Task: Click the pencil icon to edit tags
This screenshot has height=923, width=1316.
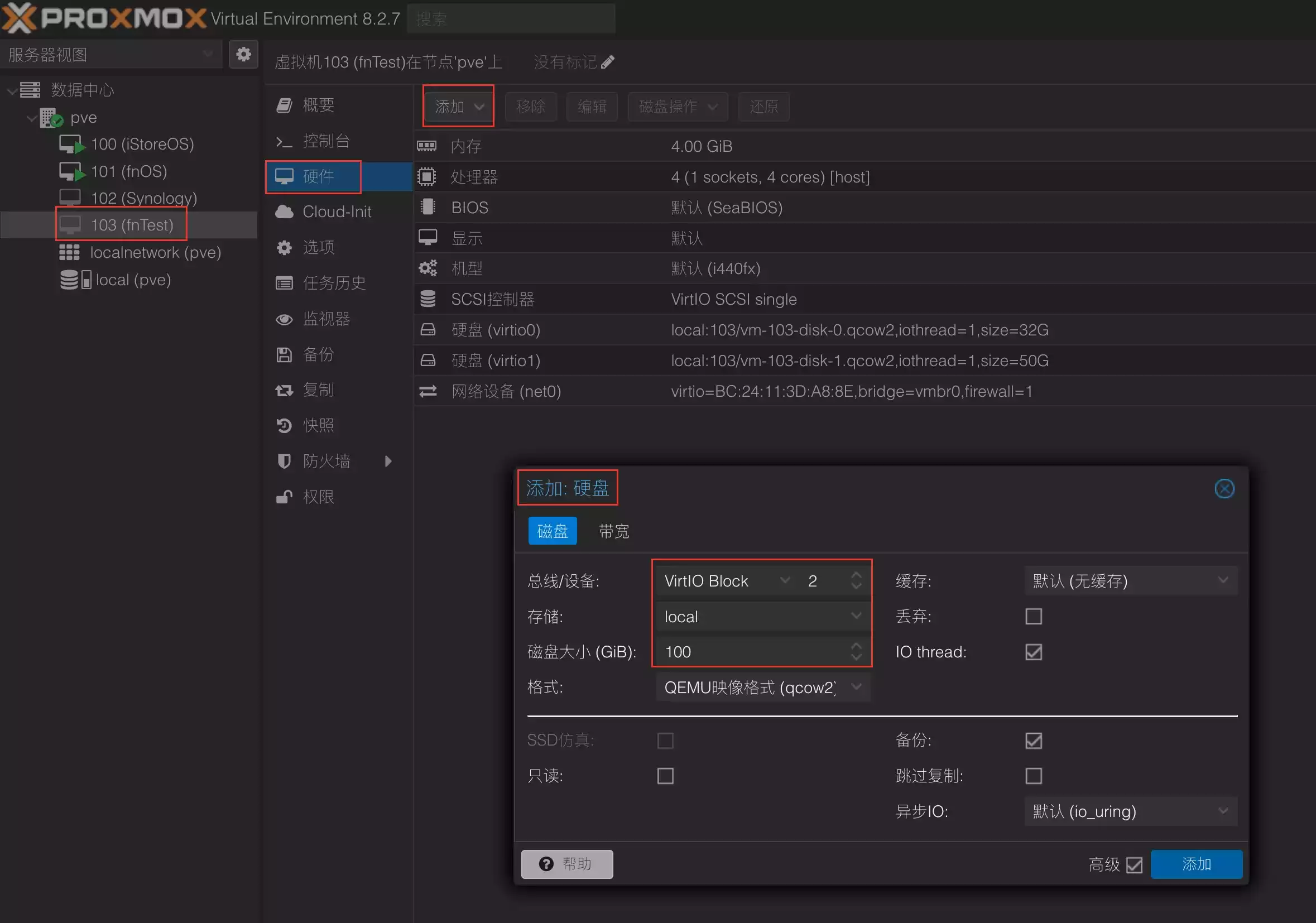Action: 608,62
